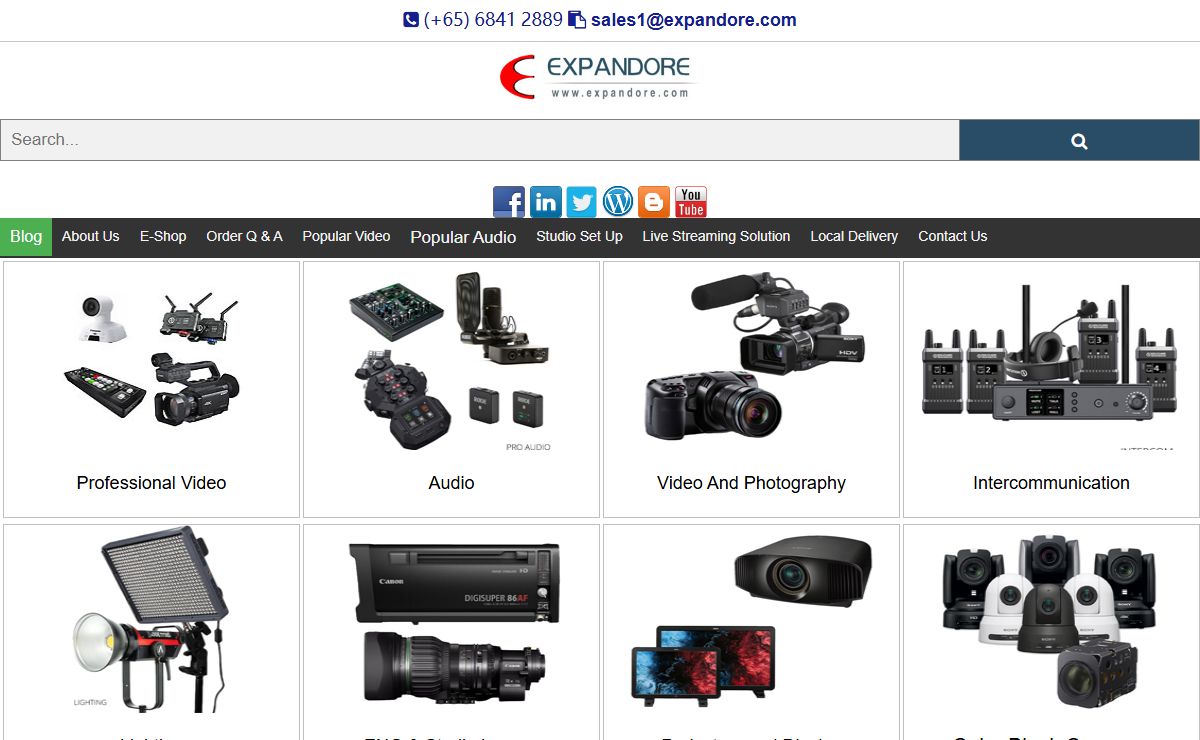Viewport: 1200px width, 740px height.
Task: Open the LinkedIn social icon
Action: coord(545,201)
